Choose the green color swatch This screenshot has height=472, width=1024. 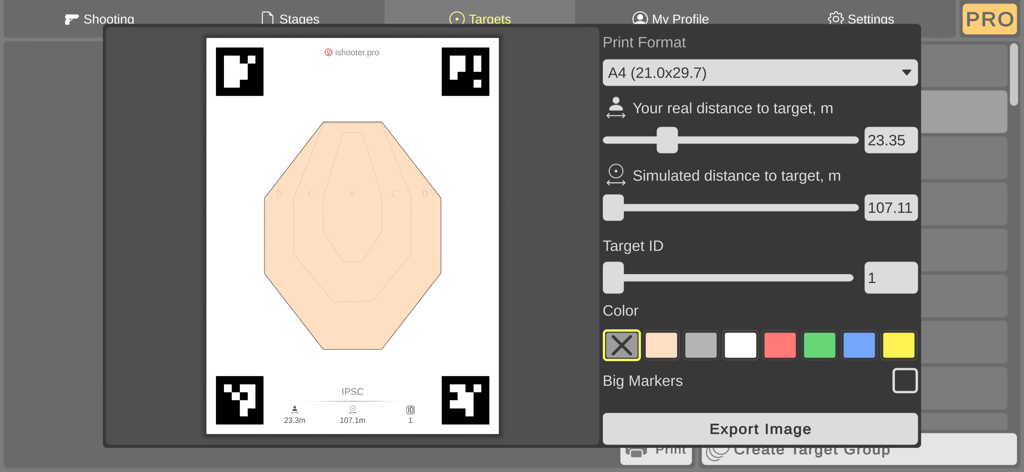(x=820, y=345)
